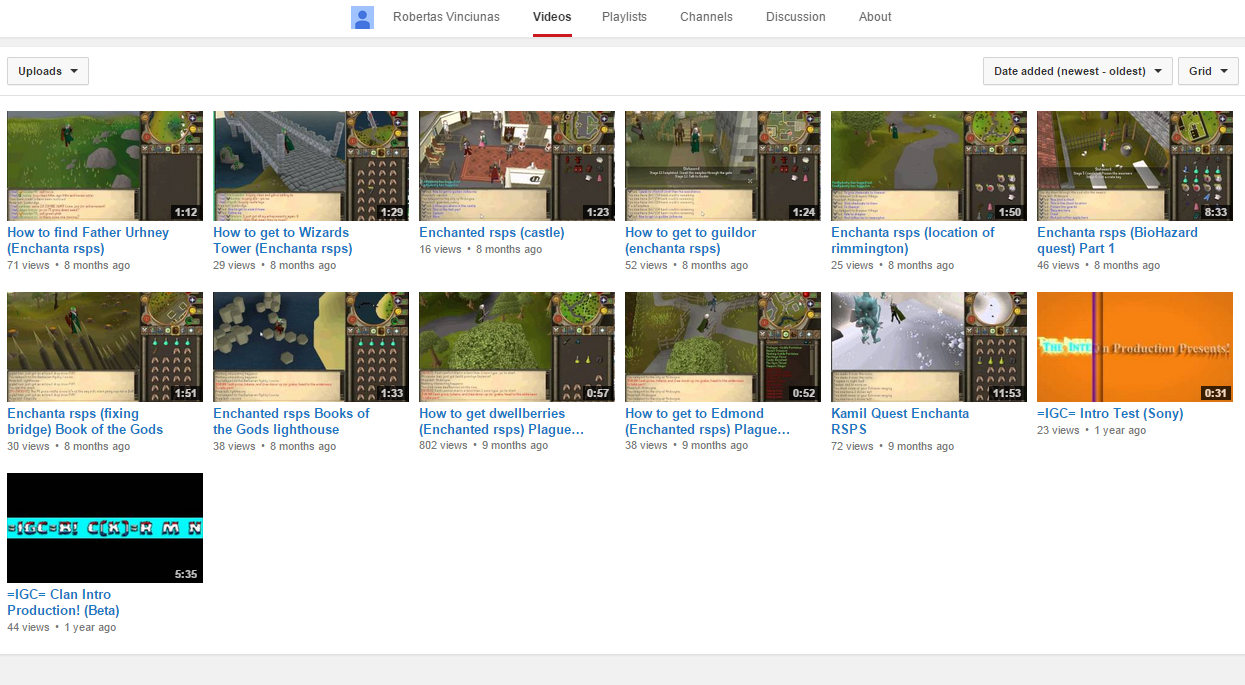Click 'Enchanted rsps Books of the Gods lighthouse' title

point(291,421)
